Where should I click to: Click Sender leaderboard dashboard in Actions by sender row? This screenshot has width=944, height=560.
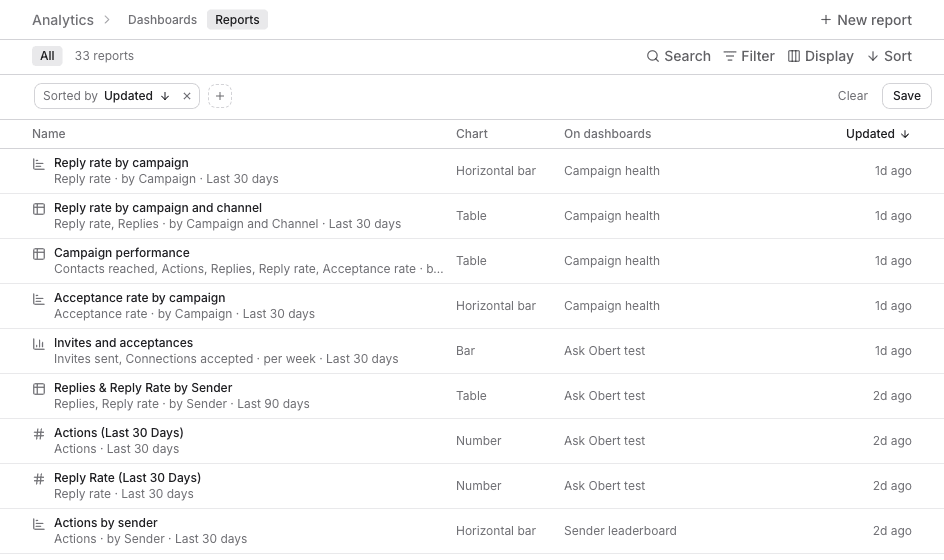coord(620,531)
